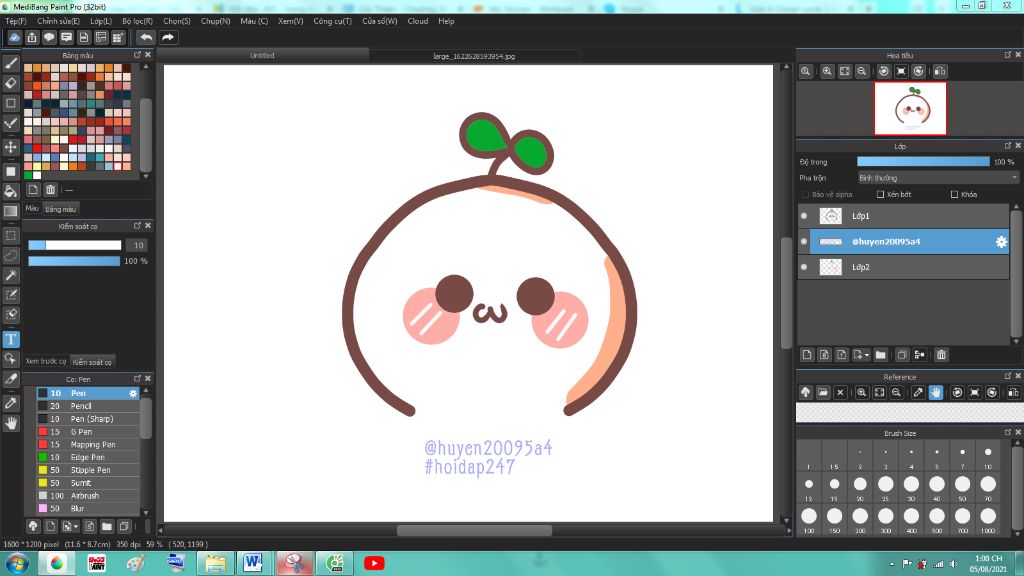The width and height of the screenshot is (1024, 576).
Task: Click the canvas horizontal scrollbar
Action: point(475,530)
